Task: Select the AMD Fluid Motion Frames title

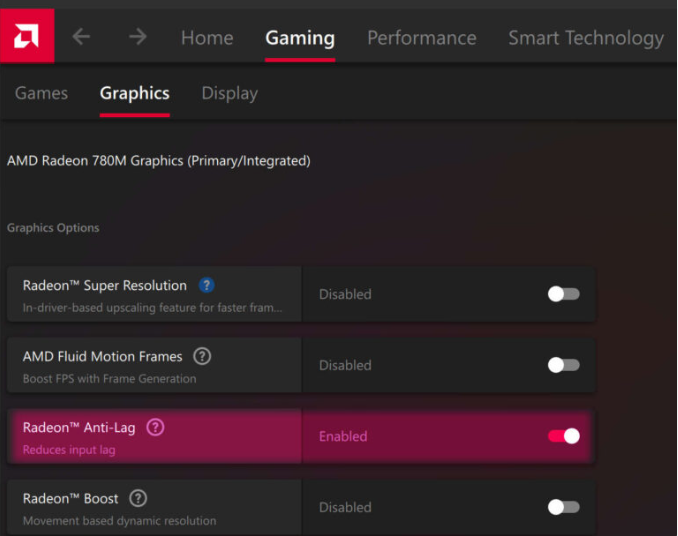Action: tap(102, 356)
